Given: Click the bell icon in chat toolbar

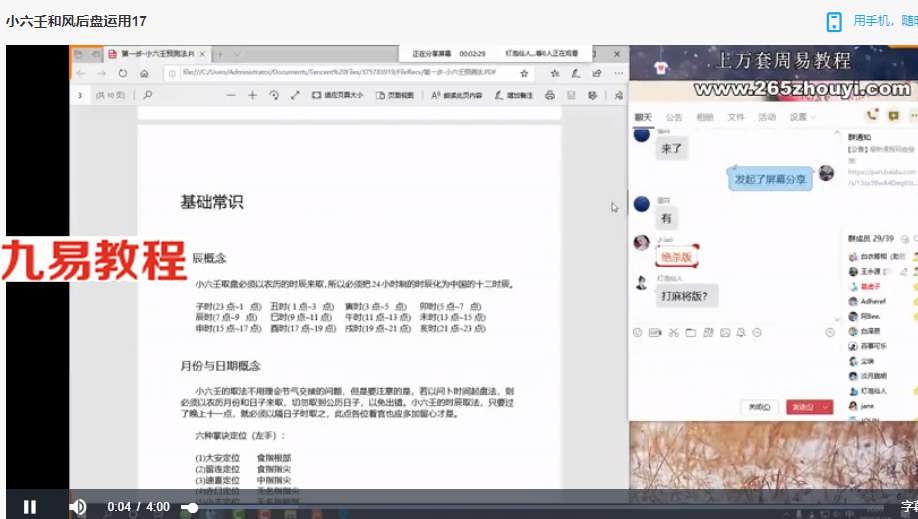Looking at the screenshot, I should (741, 333).
